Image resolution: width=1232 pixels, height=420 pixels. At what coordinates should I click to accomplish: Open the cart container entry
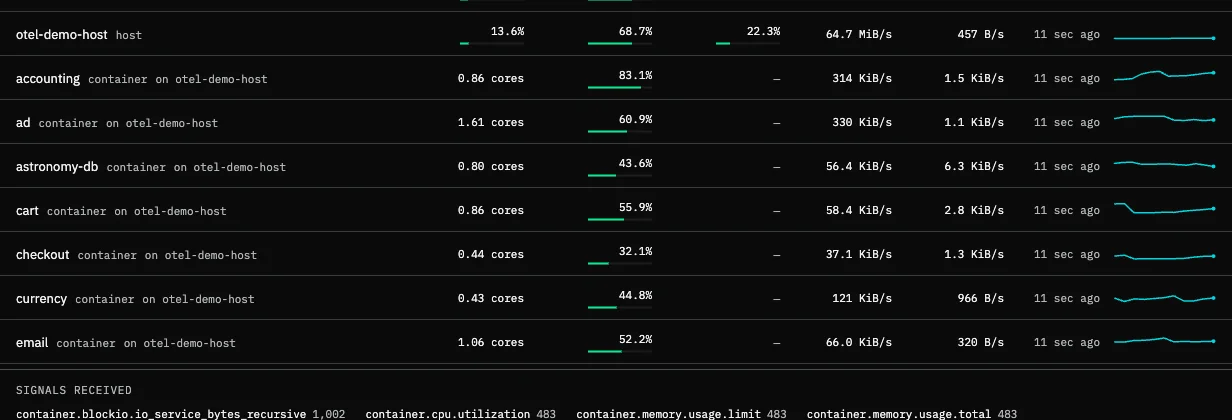pos(616,210)
